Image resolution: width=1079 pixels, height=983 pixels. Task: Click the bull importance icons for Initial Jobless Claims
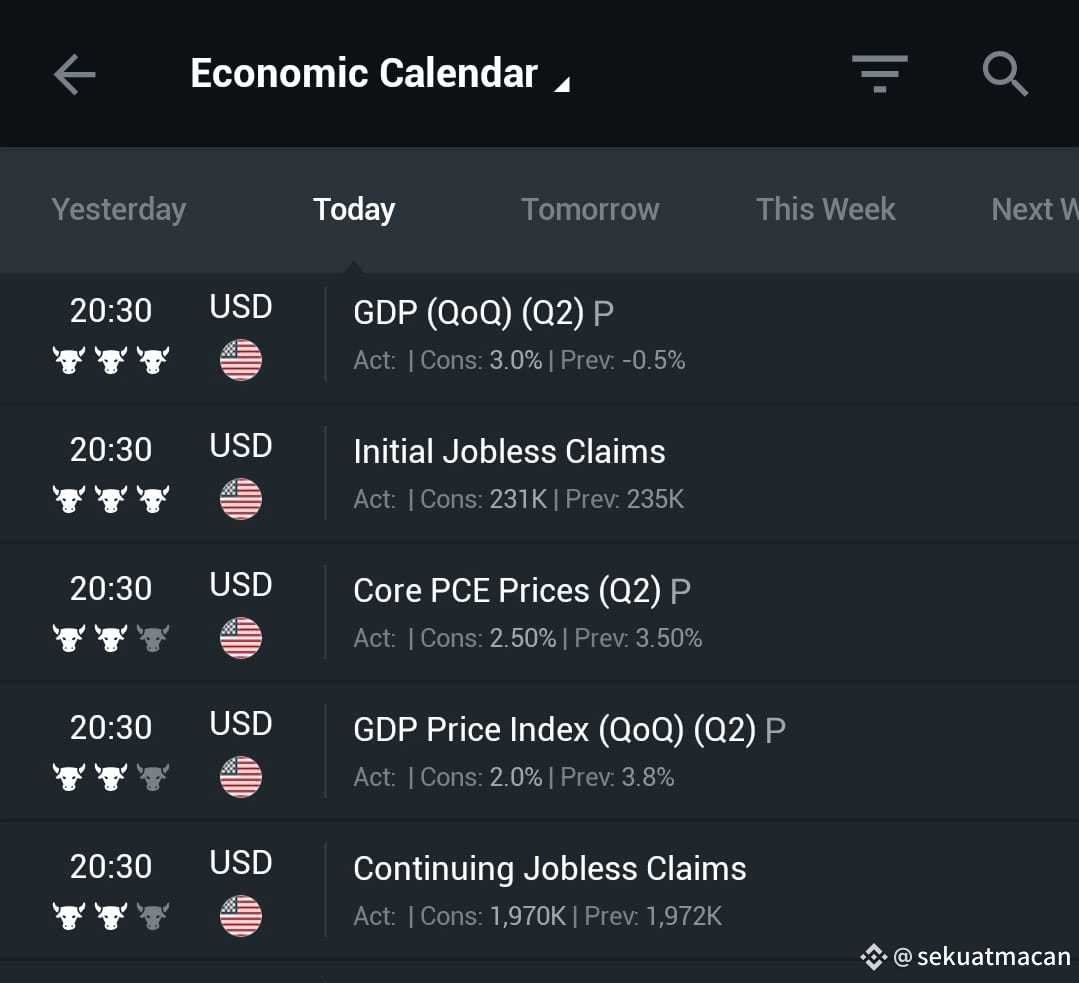(x=111, y=499)
